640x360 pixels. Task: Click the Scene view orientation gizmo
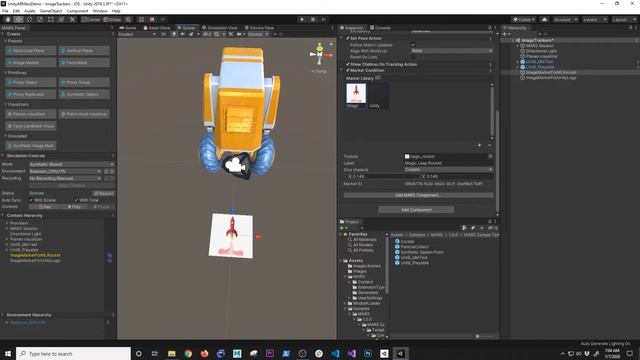pyautogui.click(x=320, y=54)
